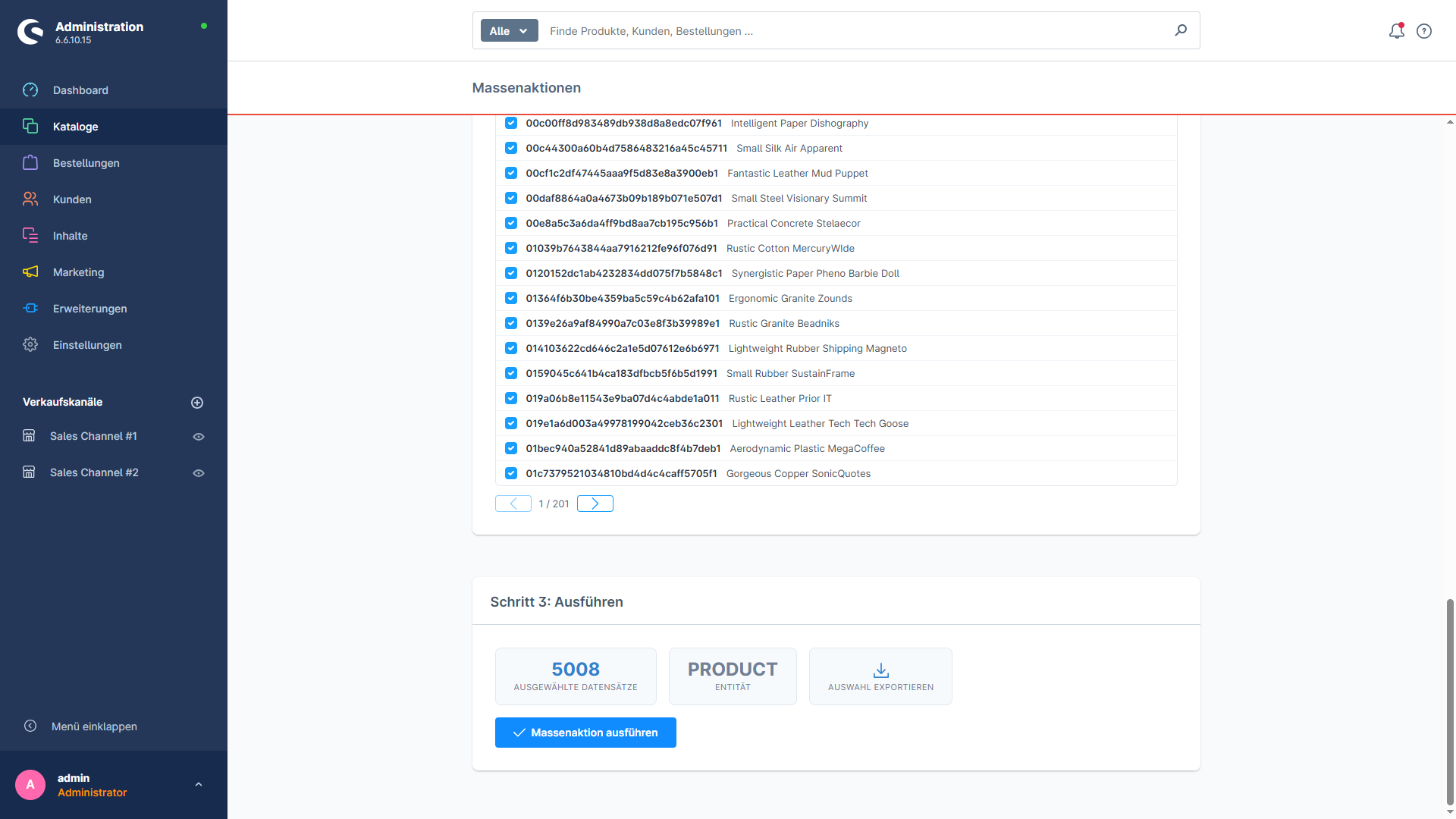Click Menü einklappen label
Screen dimensions: 1456x819
coord(94,726)
